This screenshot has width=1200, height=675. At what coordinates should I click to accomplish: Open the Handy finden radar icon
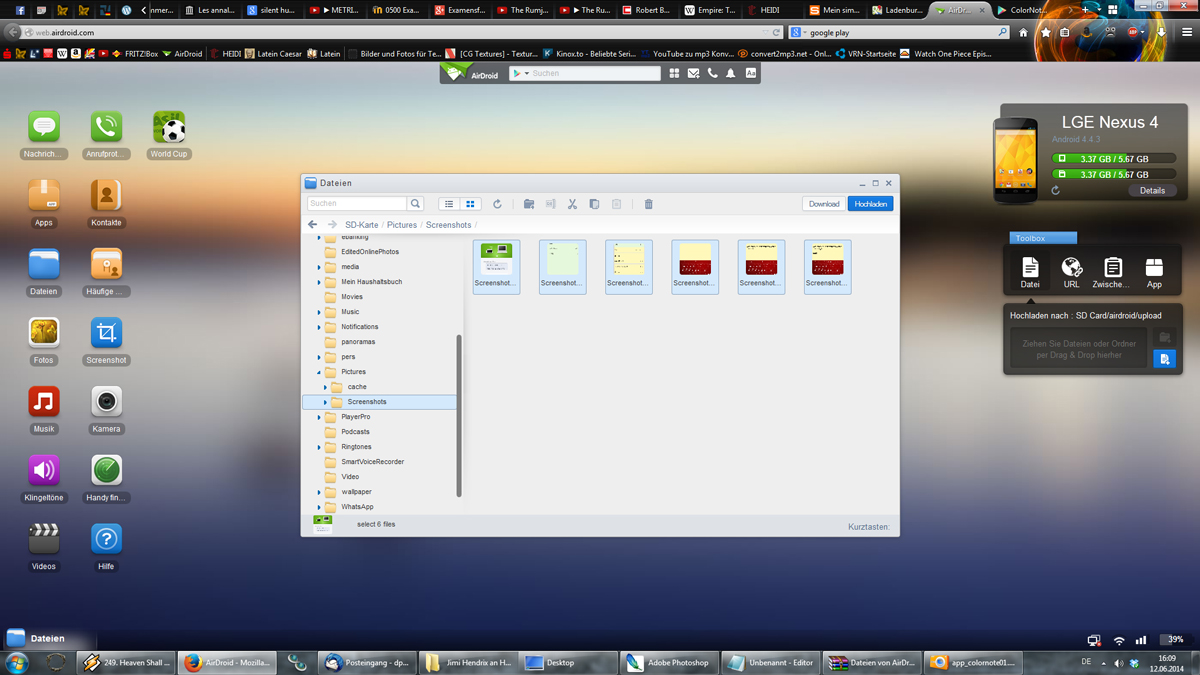(x=106, y=470)
